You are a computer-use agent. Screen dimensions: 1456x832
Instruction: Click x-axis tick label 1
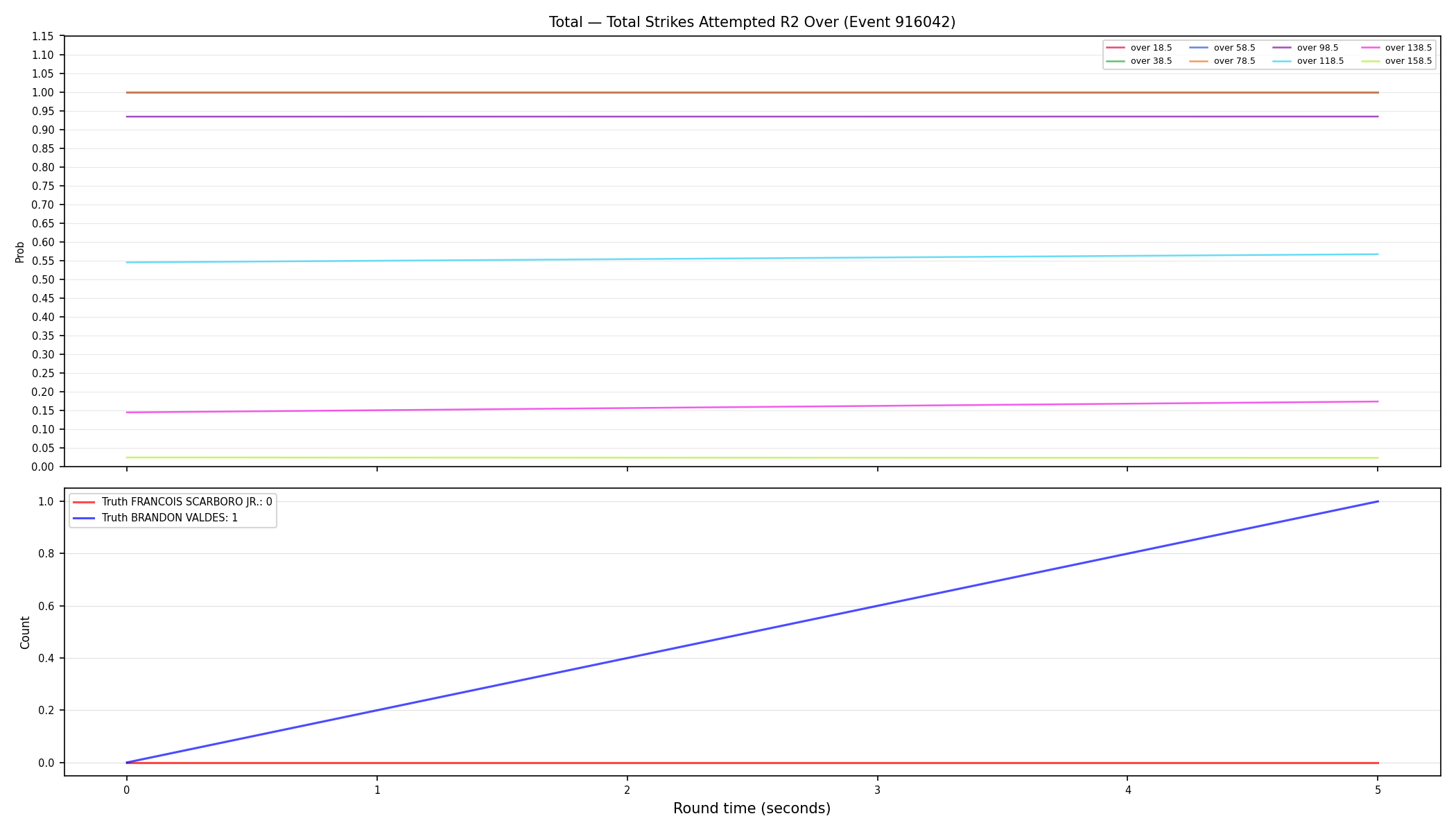click(377, 790)
